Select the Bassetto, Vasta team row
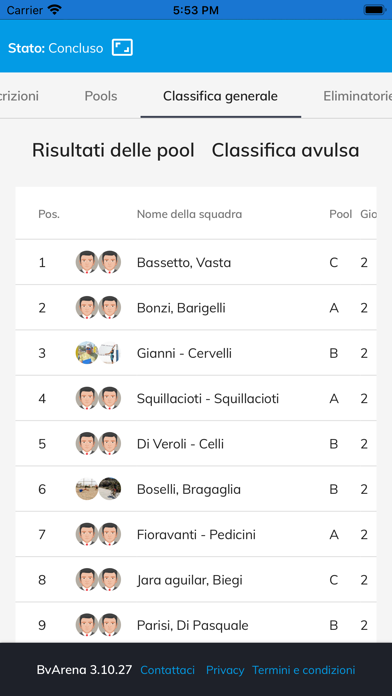 [196, 262]
